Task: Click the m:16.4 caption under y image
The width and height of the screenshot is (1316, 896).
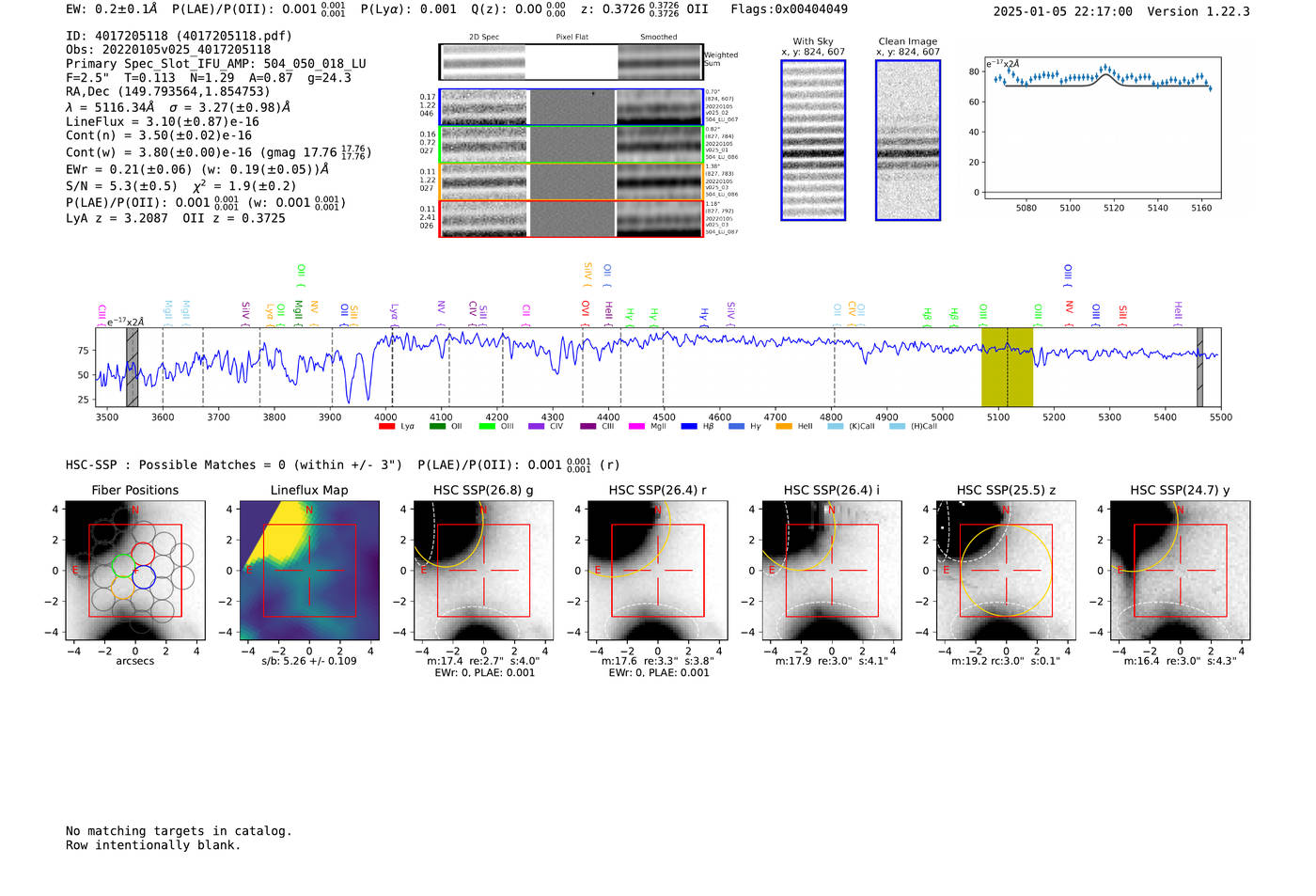Action: (x=1180, y=661)
